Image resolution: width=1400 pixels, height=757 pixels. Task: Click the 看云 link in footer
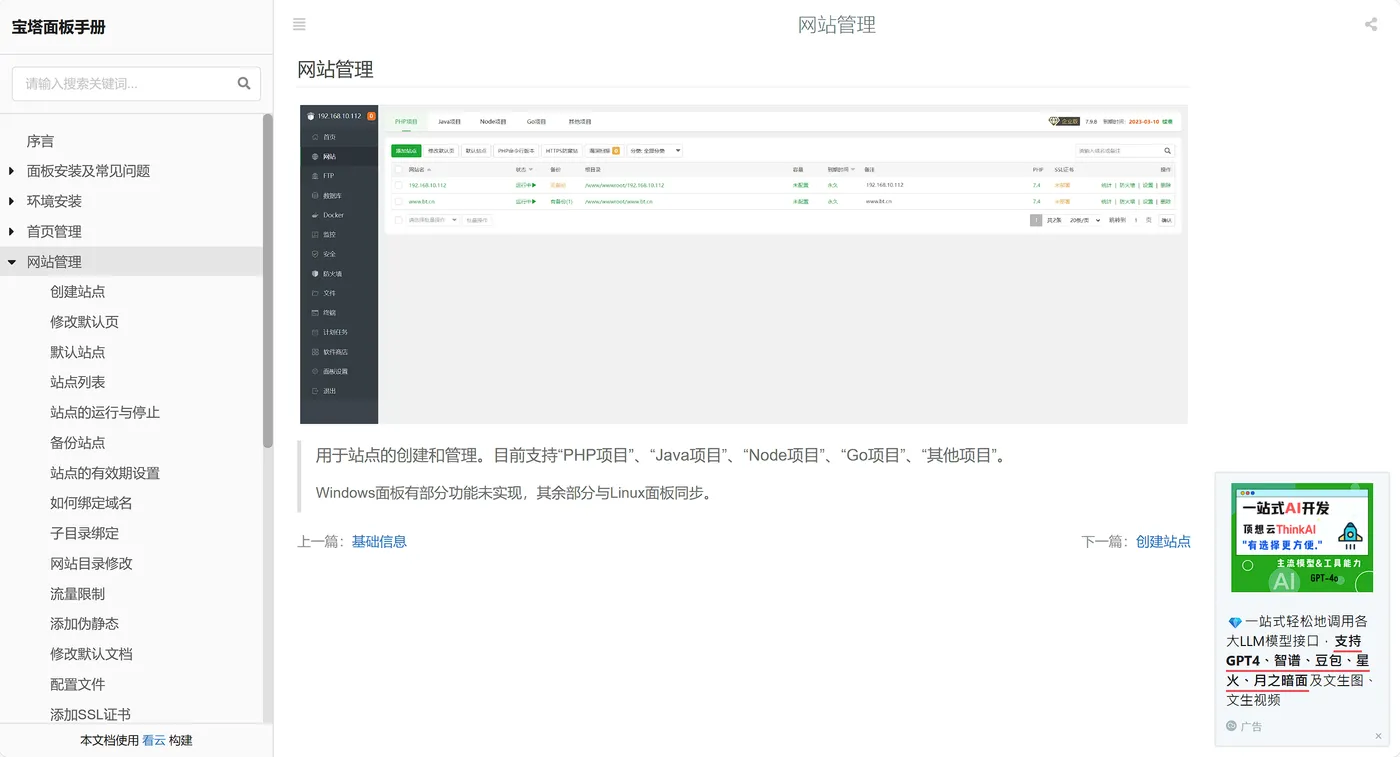tap(154, 741)
